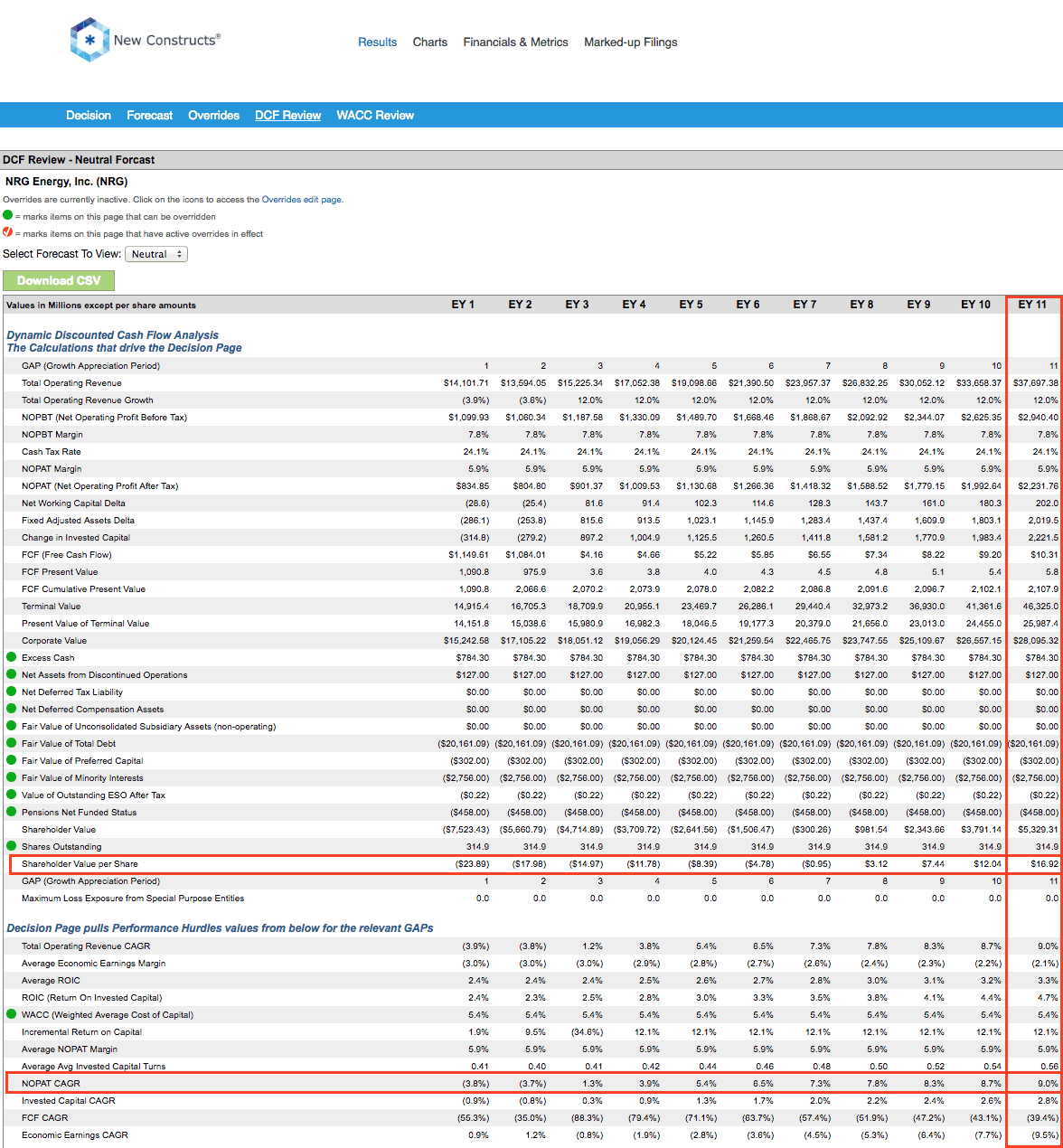Click the override icon for Value of Outstanding ESO

pyautogui.click(x=10, y=795)
